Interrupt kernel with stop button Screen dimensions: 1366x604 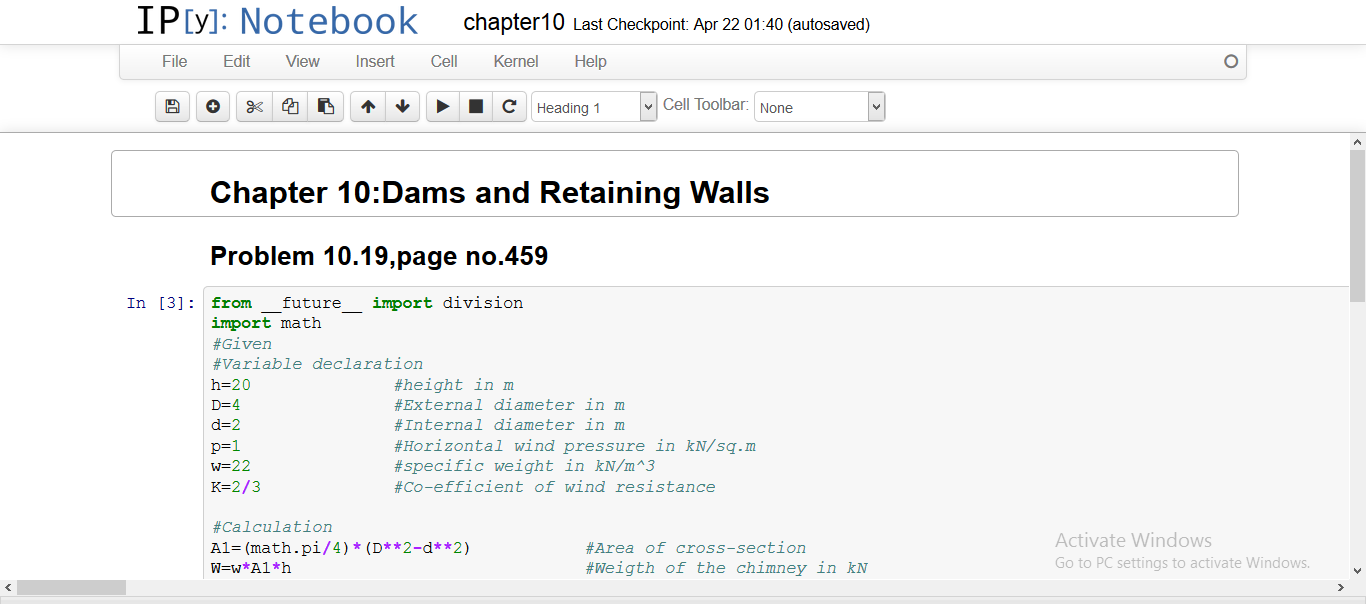(x=476, y=107)
